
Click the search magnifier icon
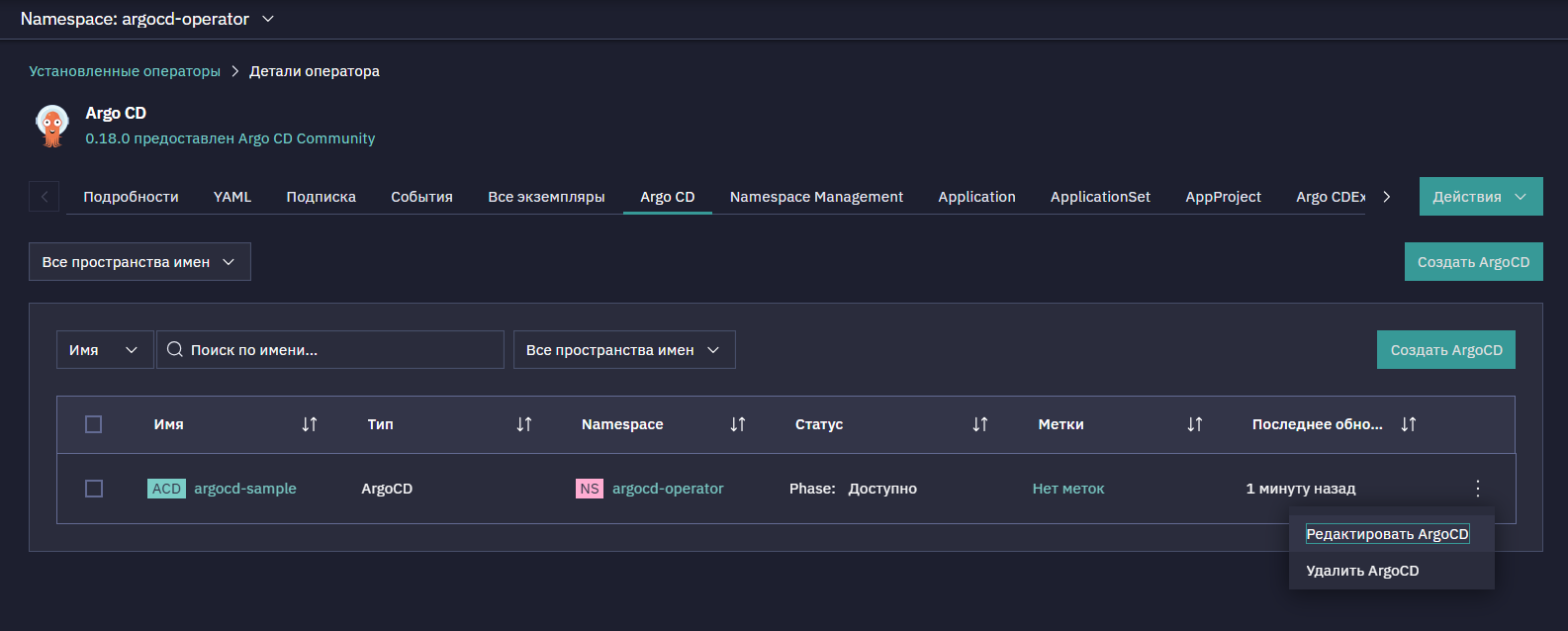pos(175,349)
